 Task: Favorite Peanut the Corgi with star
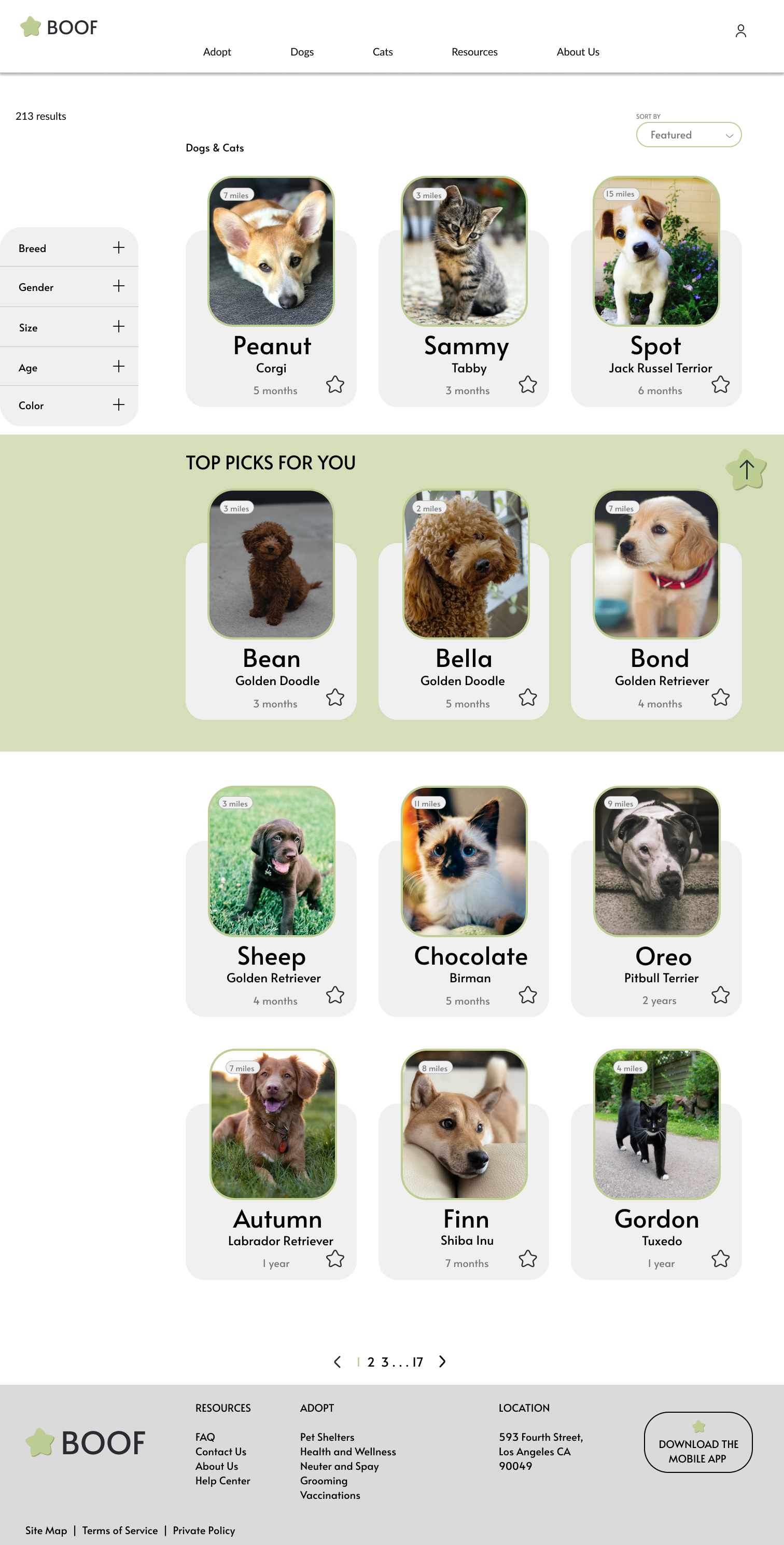click(x=335, y=384)
